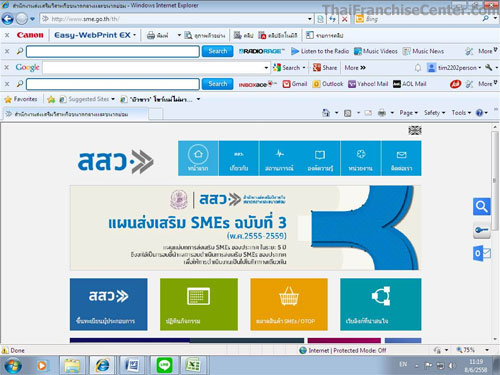Click Listen to the Radio link
The height and width of the screenshot is (375, 500).
pos(320,51)
